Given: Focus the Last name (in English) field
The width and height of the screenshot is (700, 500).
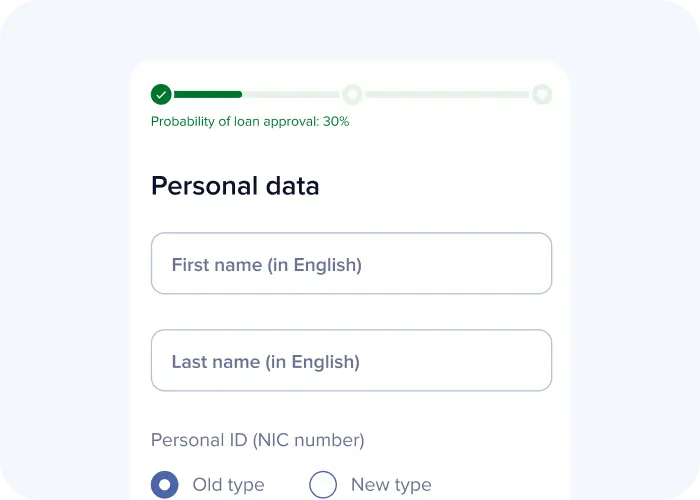Looking at the screenshot, I should tap(351, 360).
